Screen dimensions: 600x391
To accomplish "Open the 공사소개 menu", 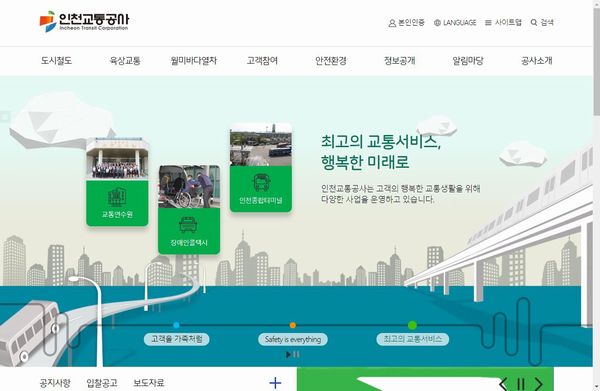I will (x=536, y=60).
